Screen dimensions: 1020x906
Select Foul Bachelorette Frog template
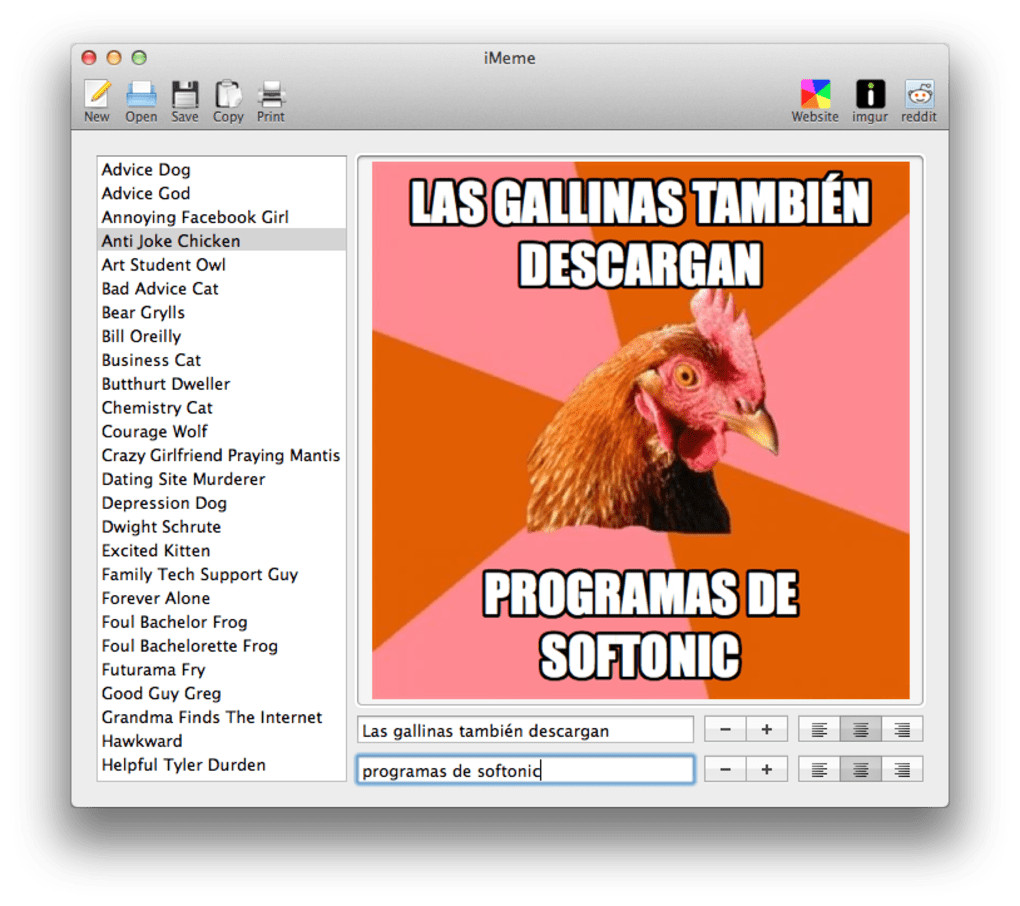[x=221, y=646]
